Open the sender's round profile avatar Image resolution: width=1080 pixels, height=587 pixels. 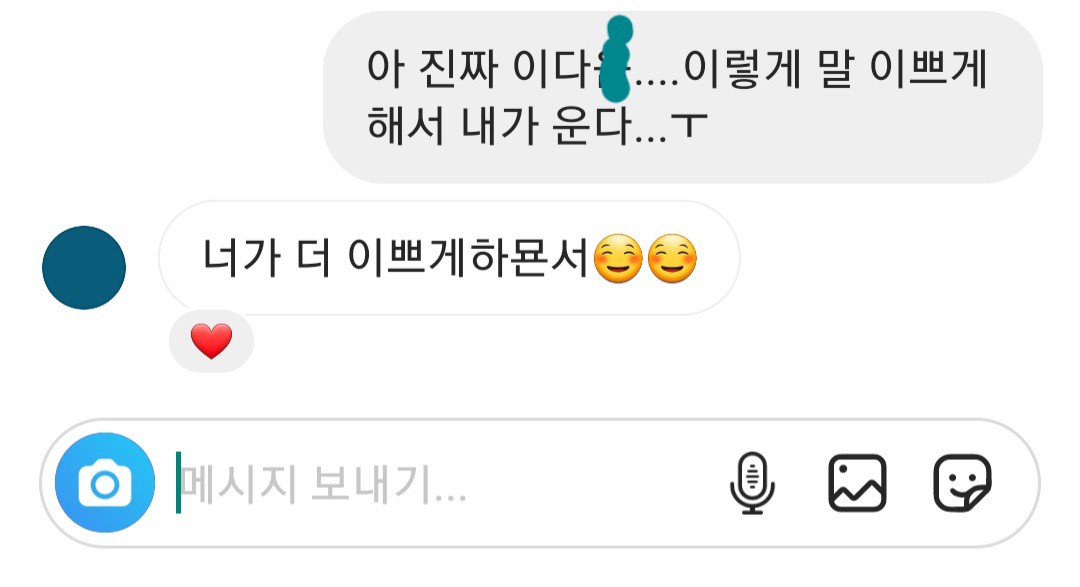[x=84, y=268]
